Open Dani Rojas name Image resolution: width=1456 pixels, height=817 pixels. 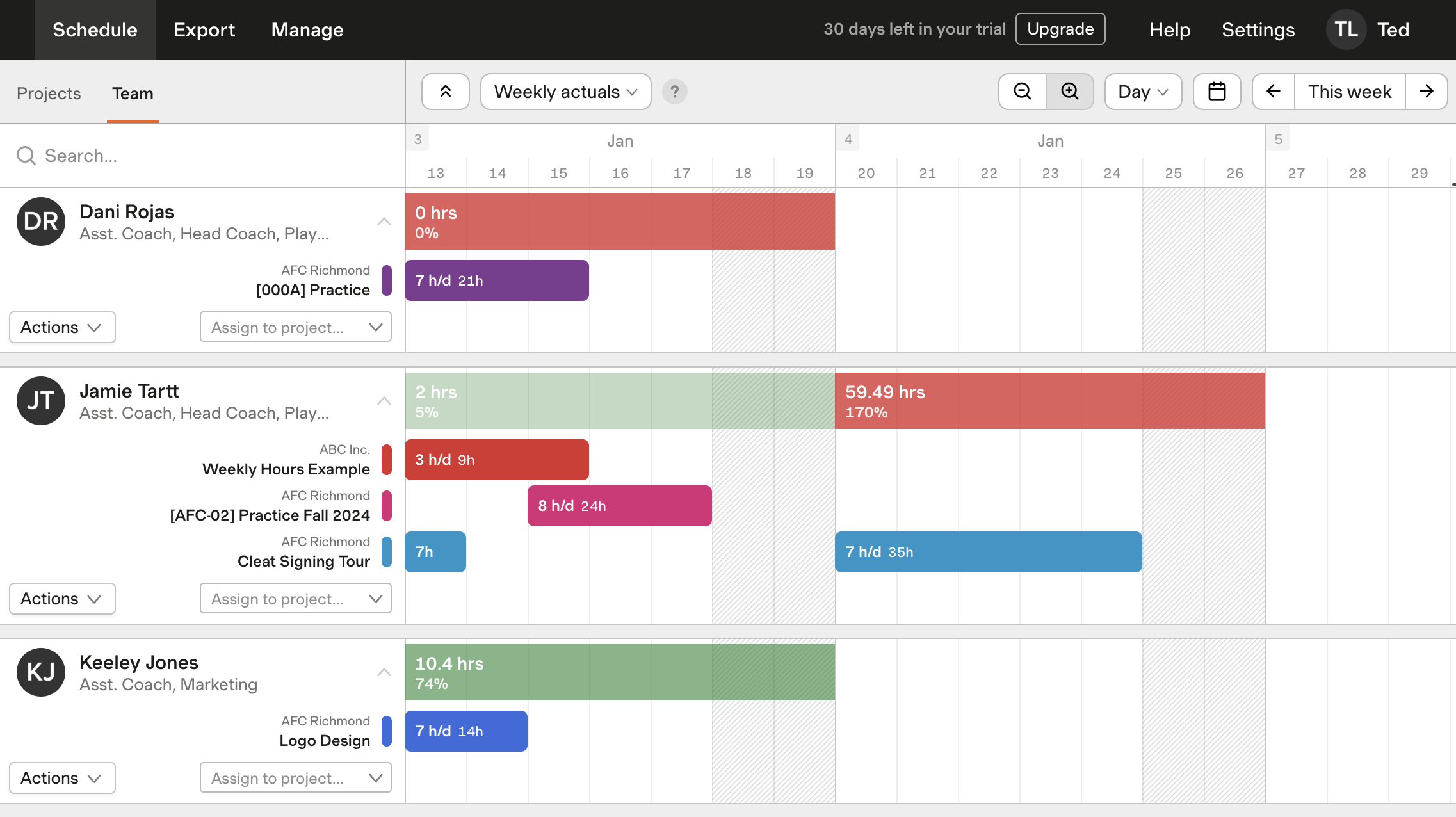pos(127,212)
